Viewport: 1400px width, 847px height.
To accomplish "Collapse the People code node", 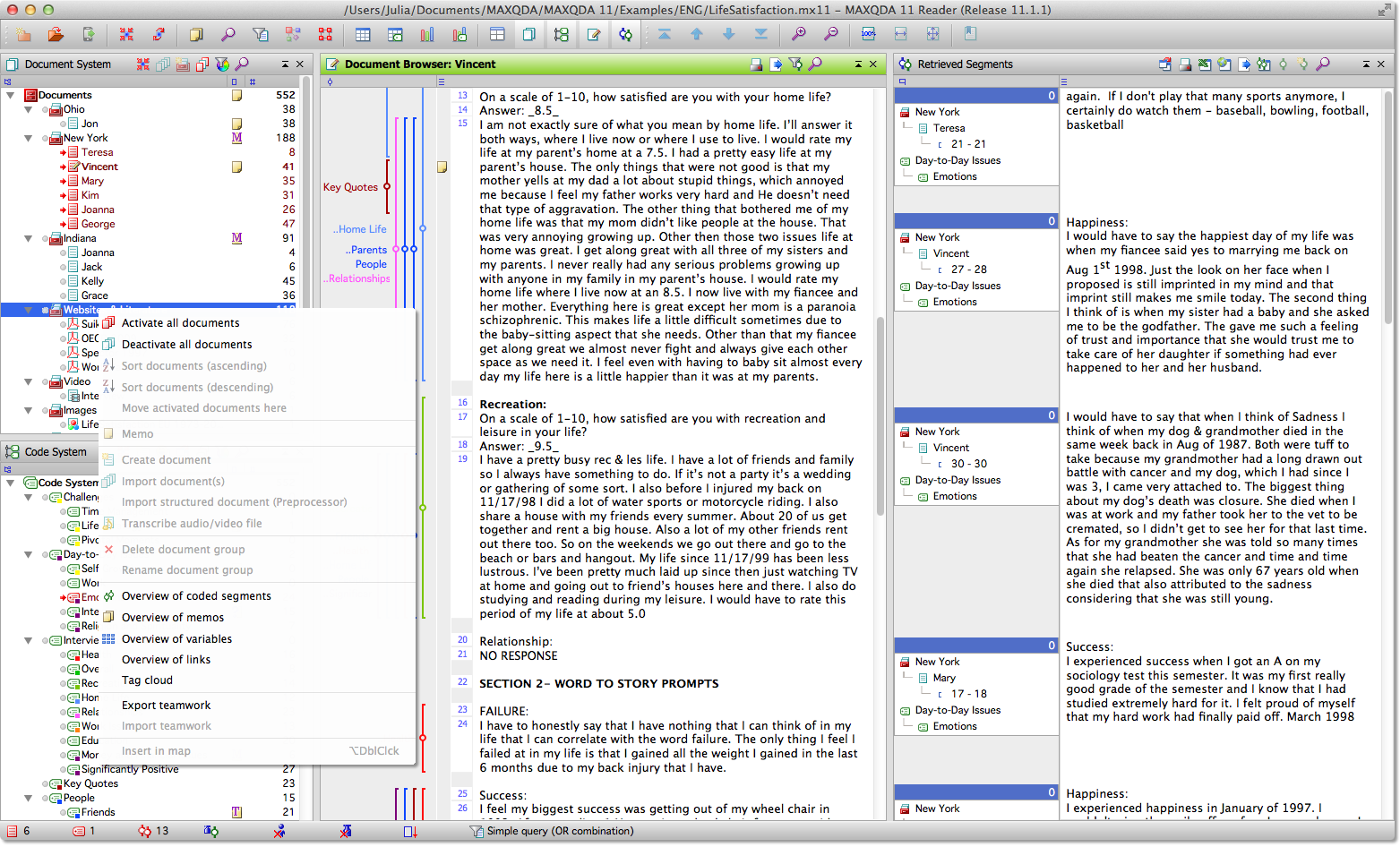I will click(x=29, y=798).
